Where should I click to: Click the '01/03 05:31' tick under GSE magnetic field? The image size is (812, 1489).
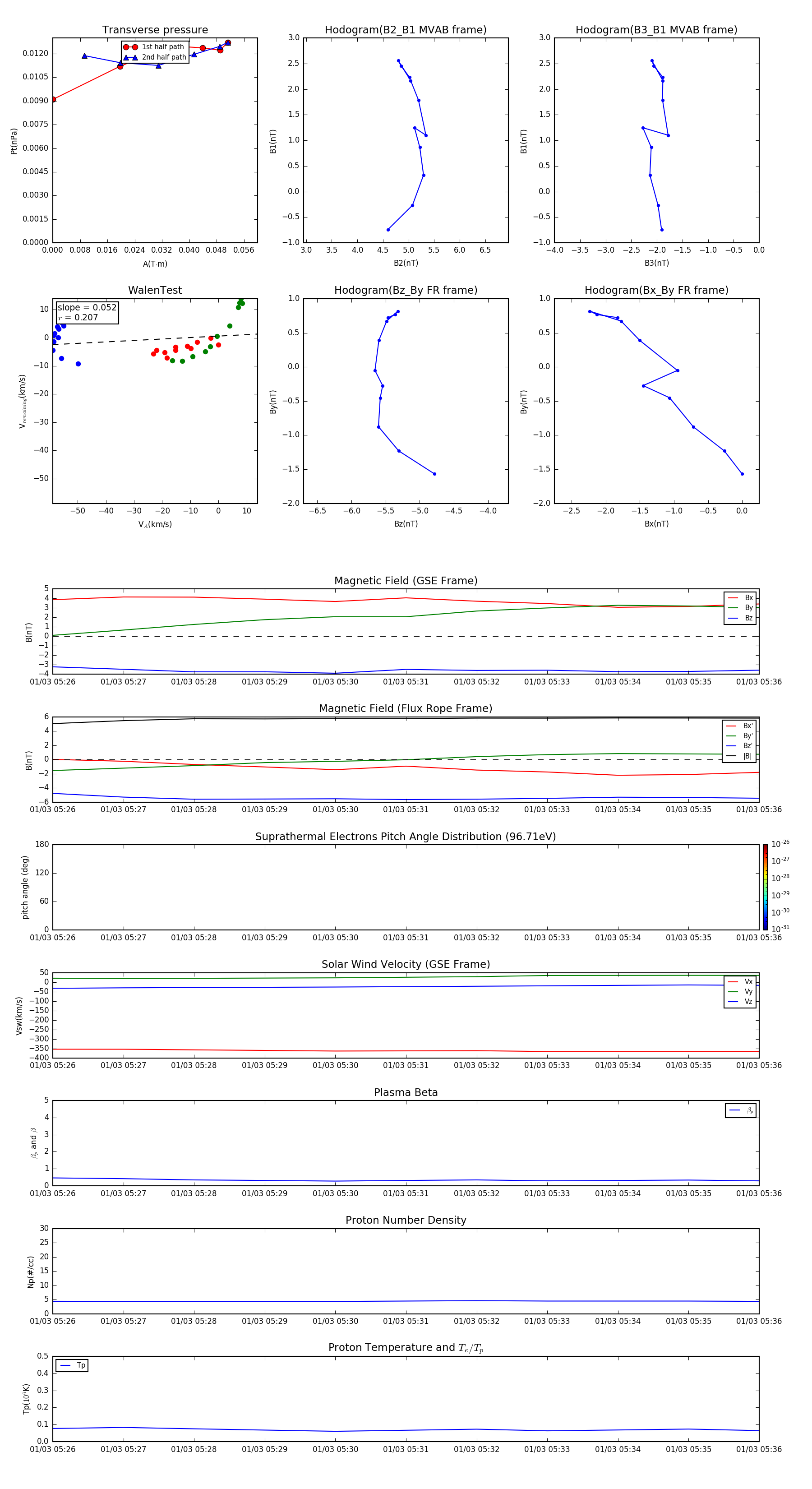pyautogui.click(x=406, y=682)
